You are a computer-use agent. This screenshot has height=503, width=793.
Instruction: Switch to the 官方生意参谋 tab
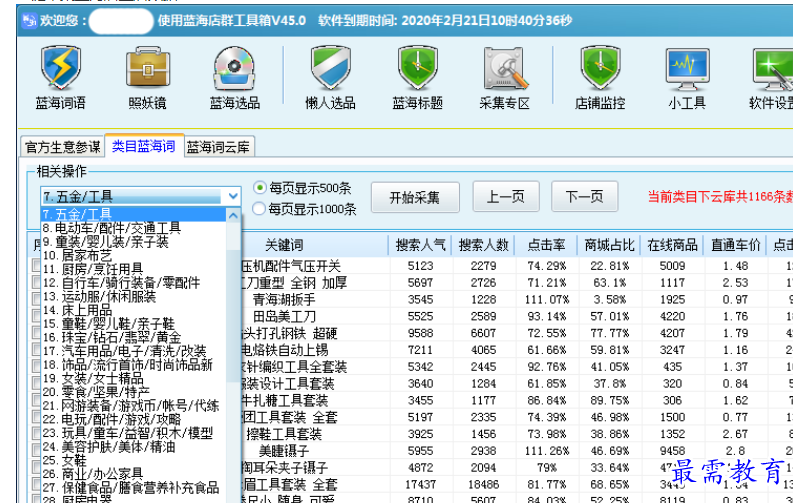[x=62, y=147]
